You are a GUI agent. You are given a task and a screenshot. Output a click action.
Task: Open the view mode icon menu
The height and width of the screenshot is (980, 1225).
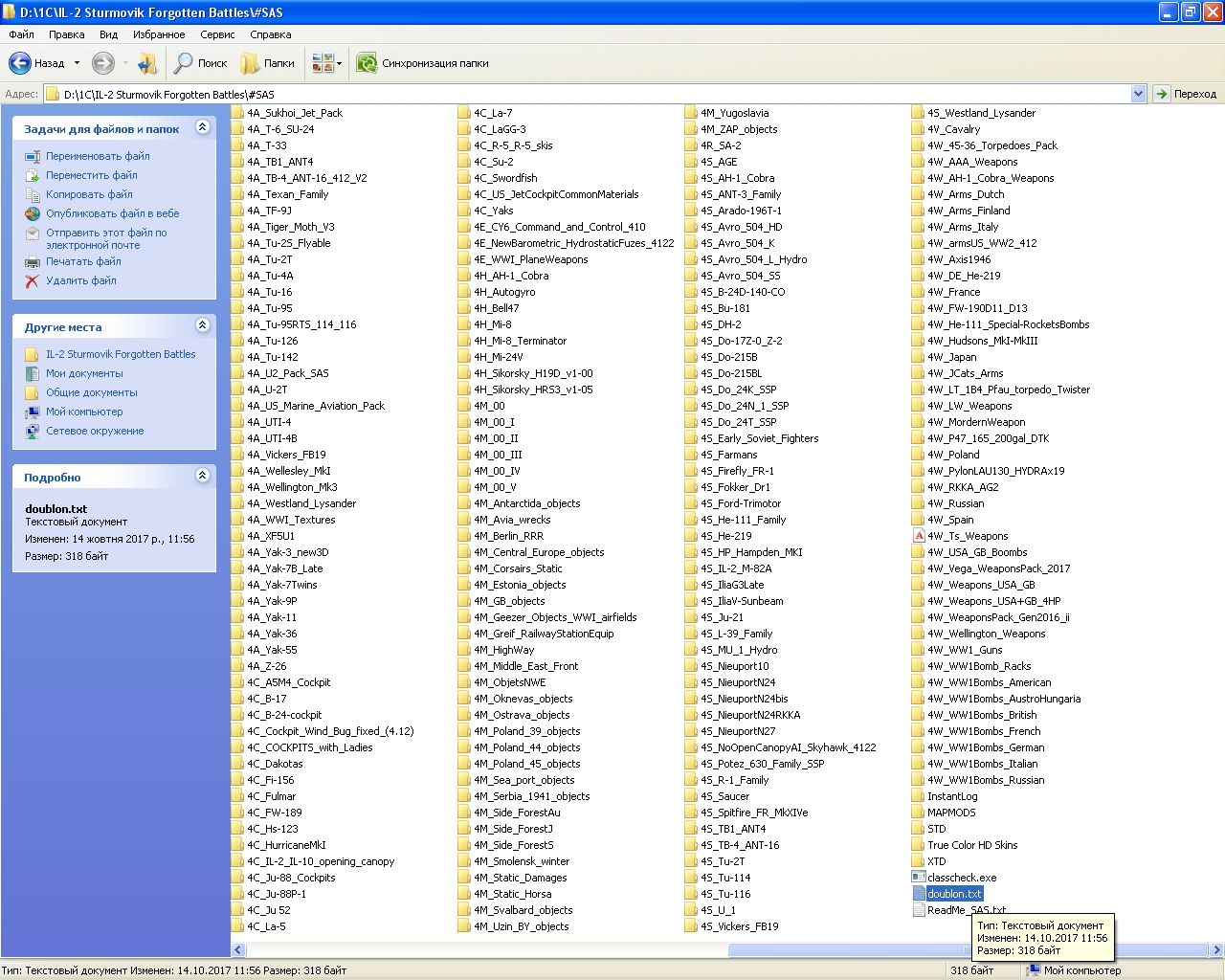[326, 63]
